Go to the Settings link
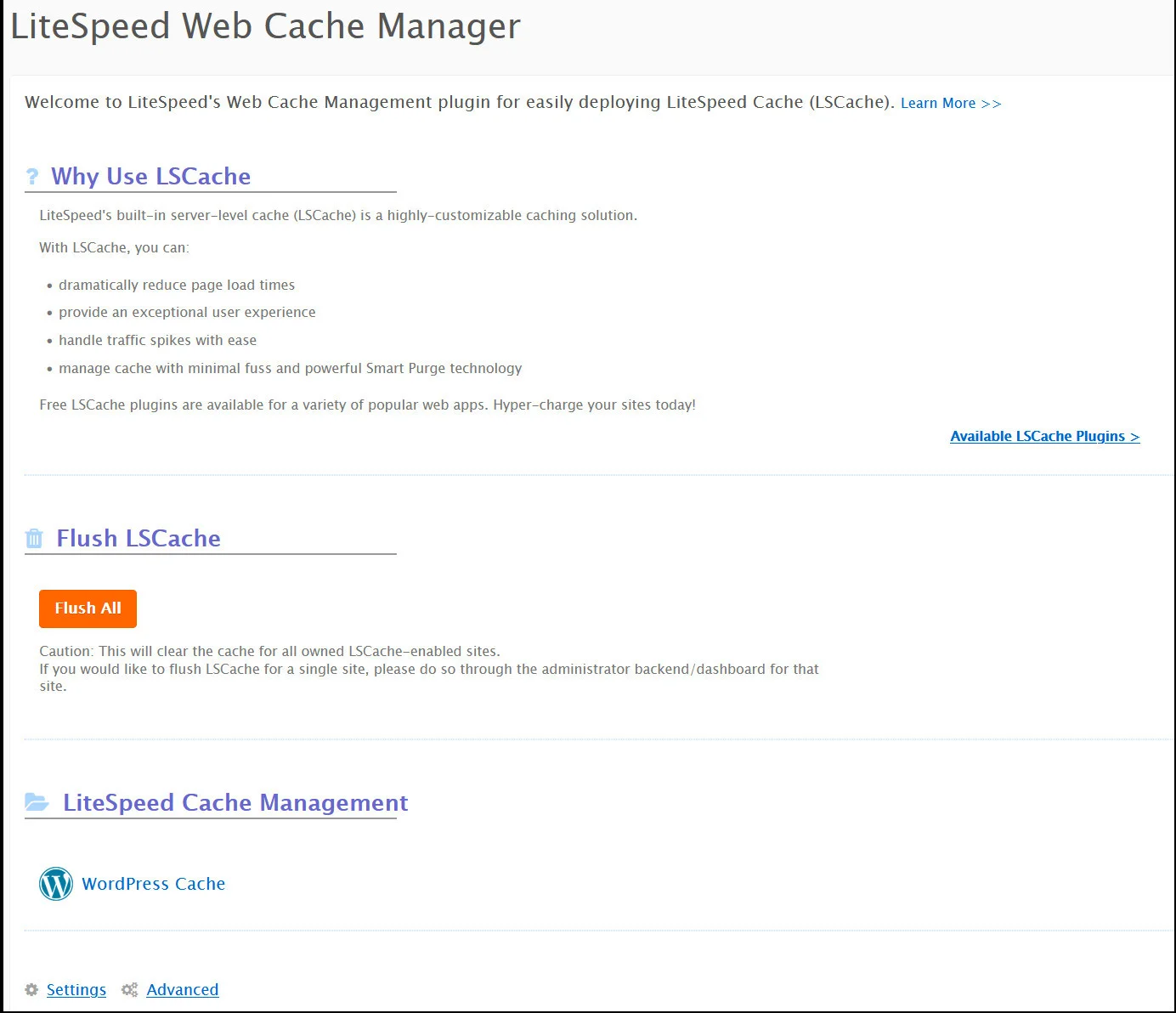1176x1013 pixels. 76,990
